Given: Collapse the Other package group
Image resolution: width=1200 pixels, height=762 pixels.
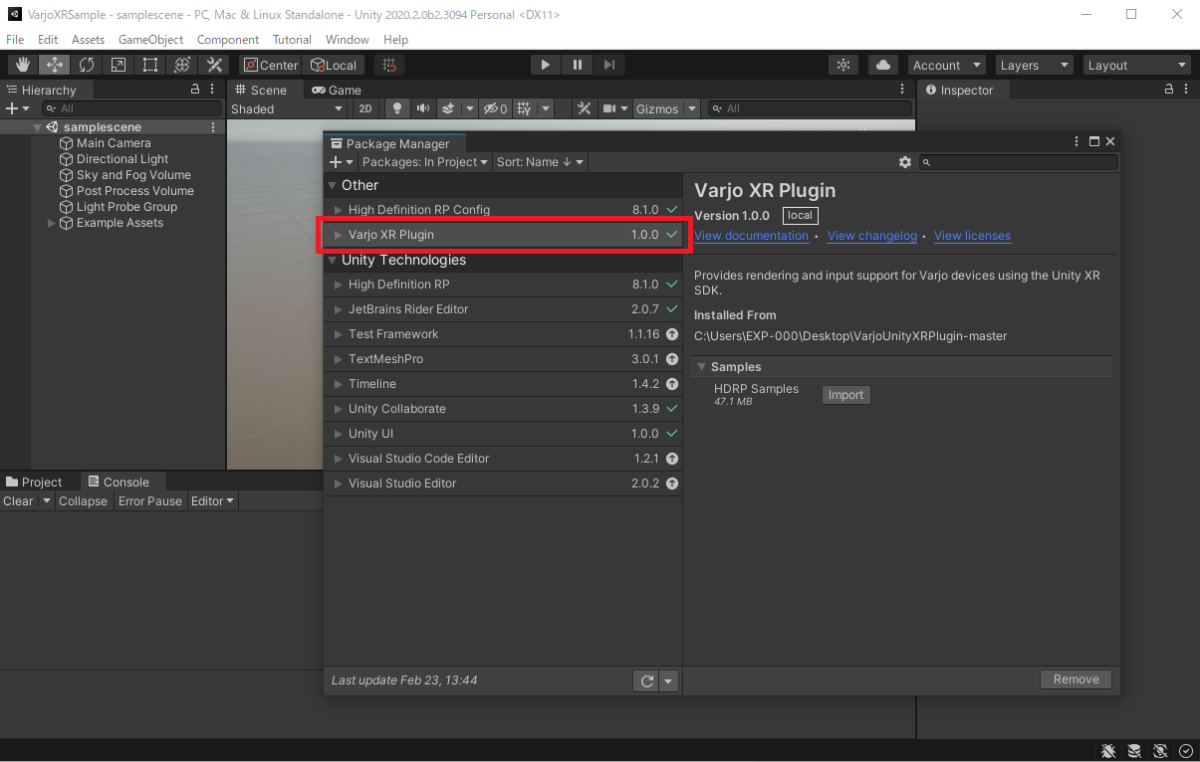Looking at the screenshot, I should 332,185.
